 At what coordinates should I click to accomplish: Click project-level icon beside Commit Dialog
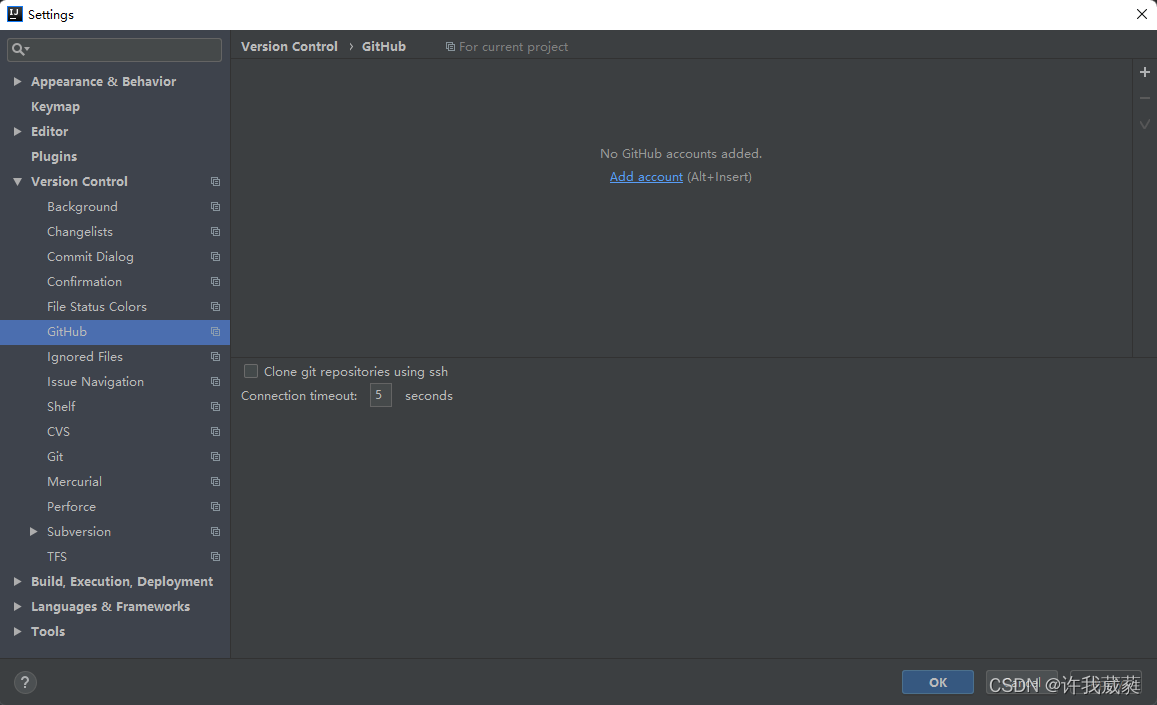point(215,257)
